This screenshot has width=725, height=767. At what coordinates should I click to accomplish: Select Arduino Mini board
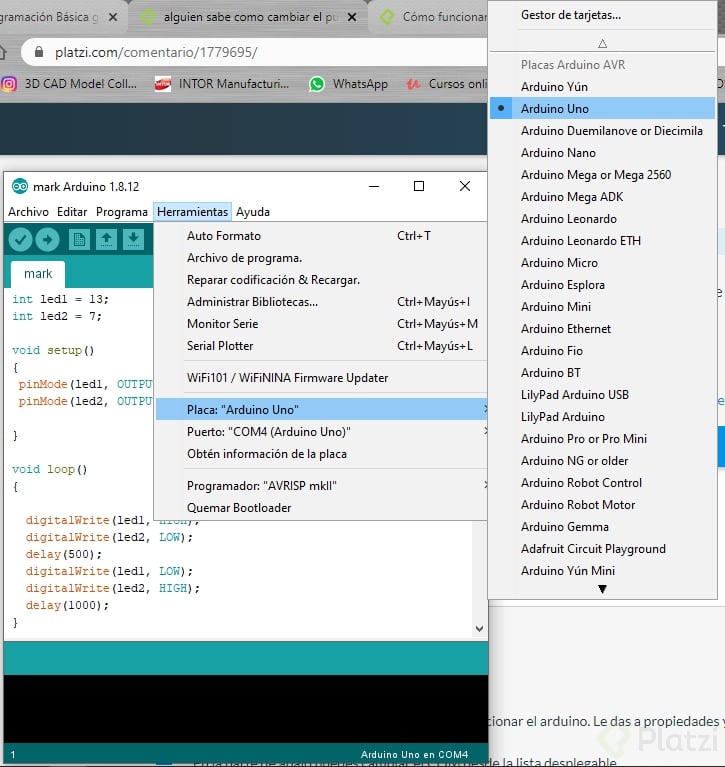602,307
